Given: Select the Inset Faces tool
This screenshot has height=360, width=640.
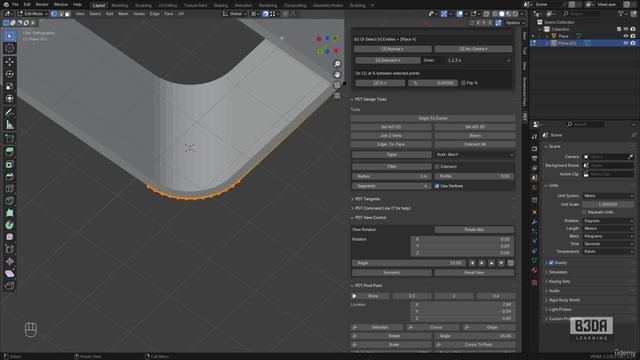Looking at the screenshot, I should [x=10, y=164].
